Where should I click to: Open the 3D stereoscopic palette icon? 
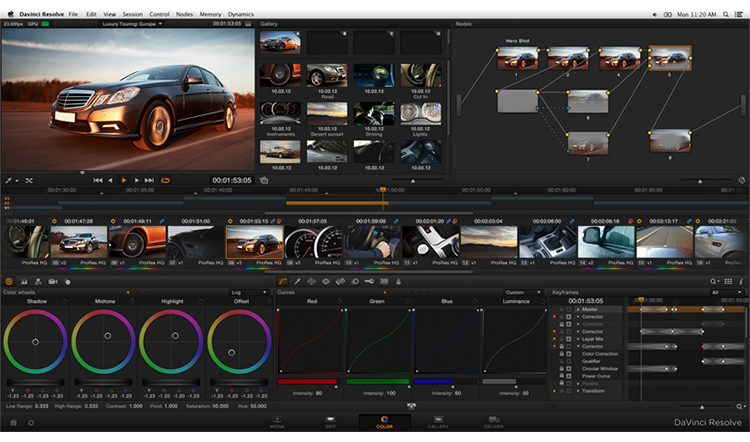click(384, 281)
